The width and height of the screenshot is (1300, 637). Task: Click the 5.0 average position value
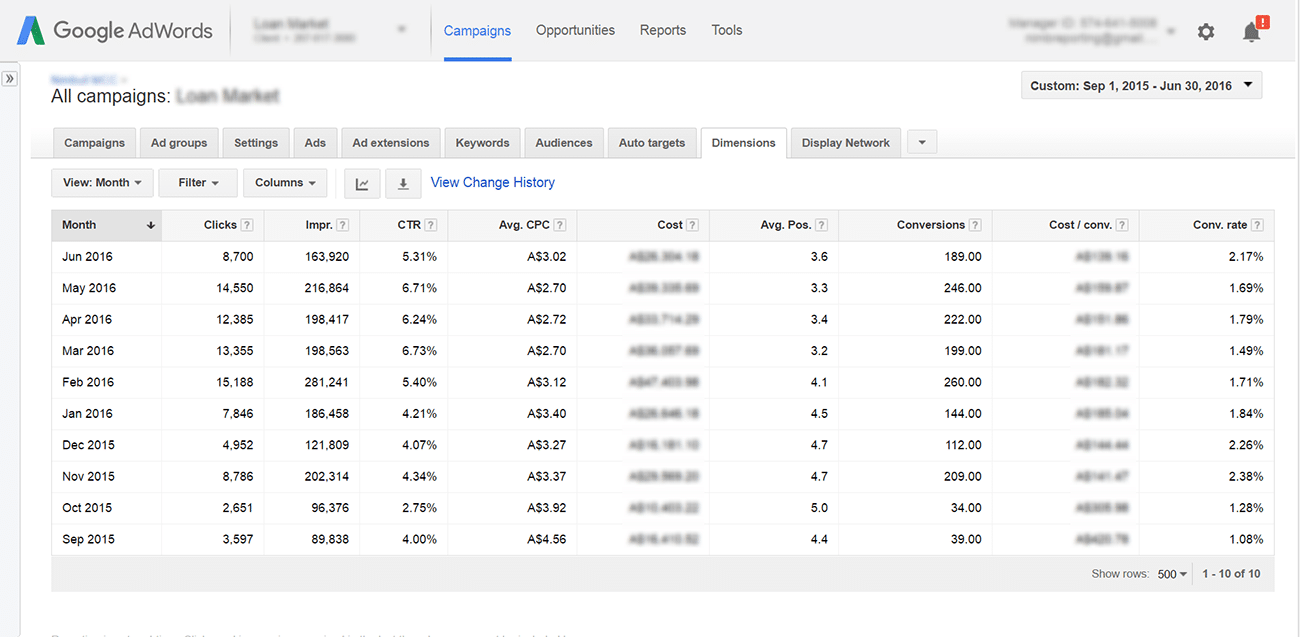(x=819, y=508)
